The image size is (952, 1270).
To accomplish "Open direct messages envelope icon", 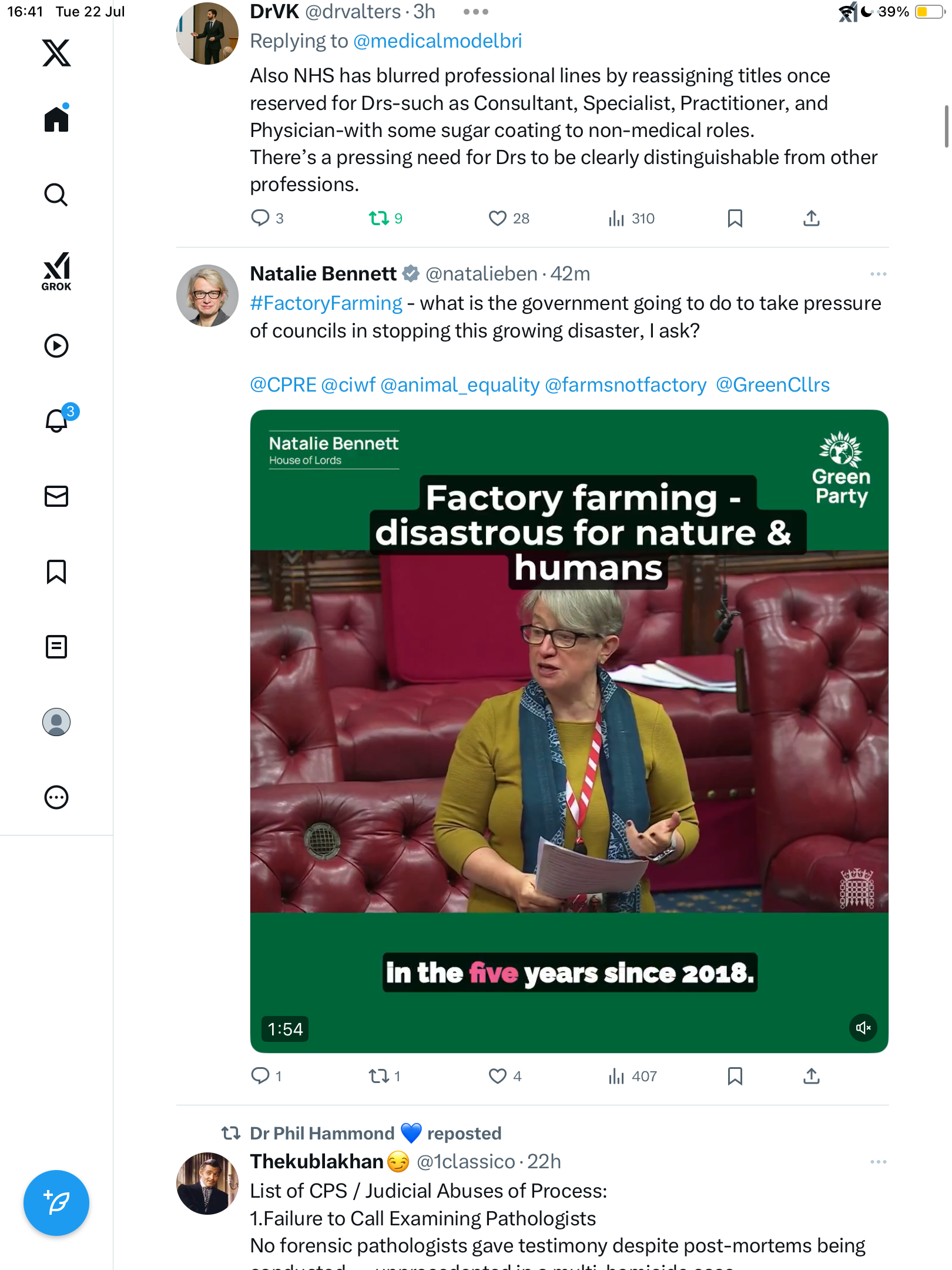I will [56, 496].
